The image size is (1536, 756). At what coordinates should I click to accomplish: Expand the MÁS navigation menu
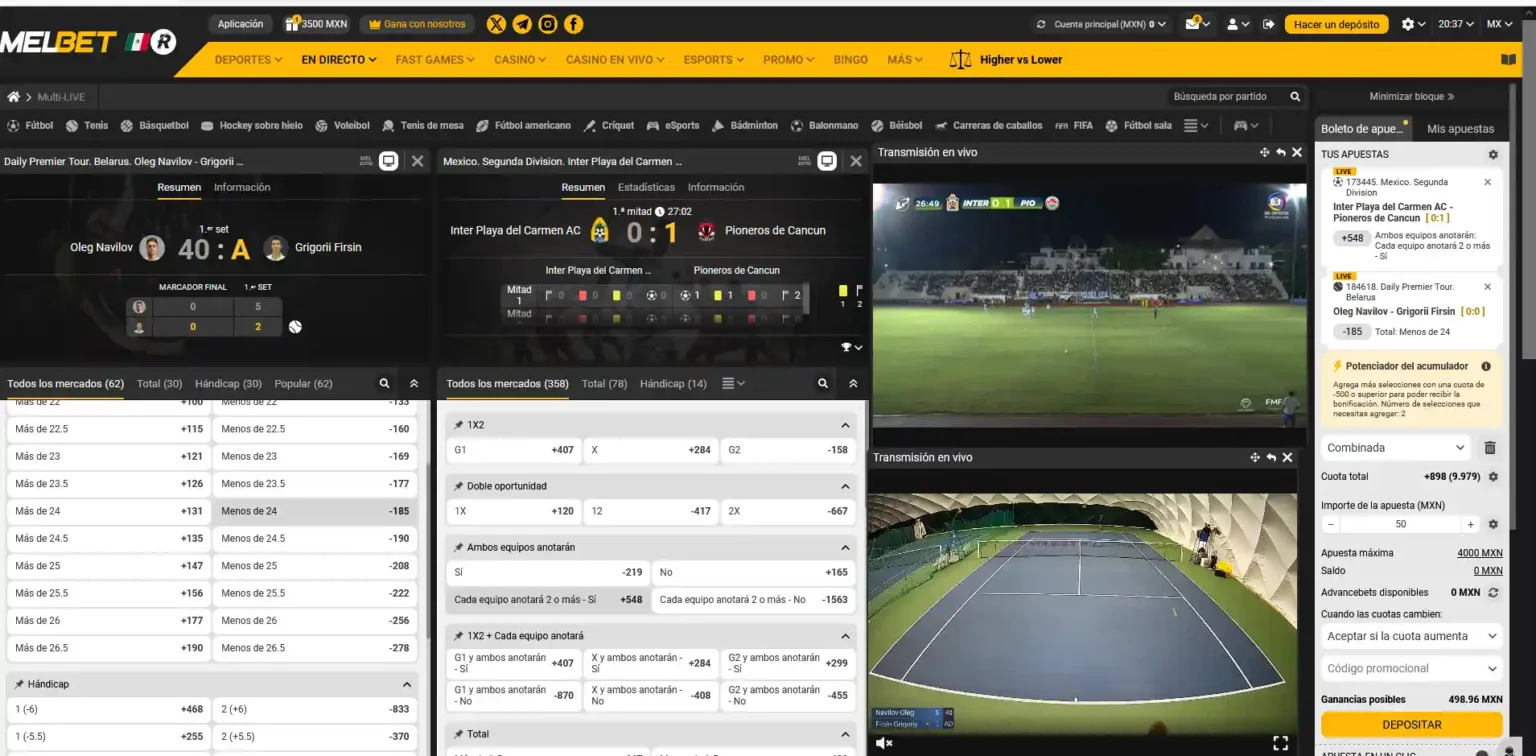(905, 59)
